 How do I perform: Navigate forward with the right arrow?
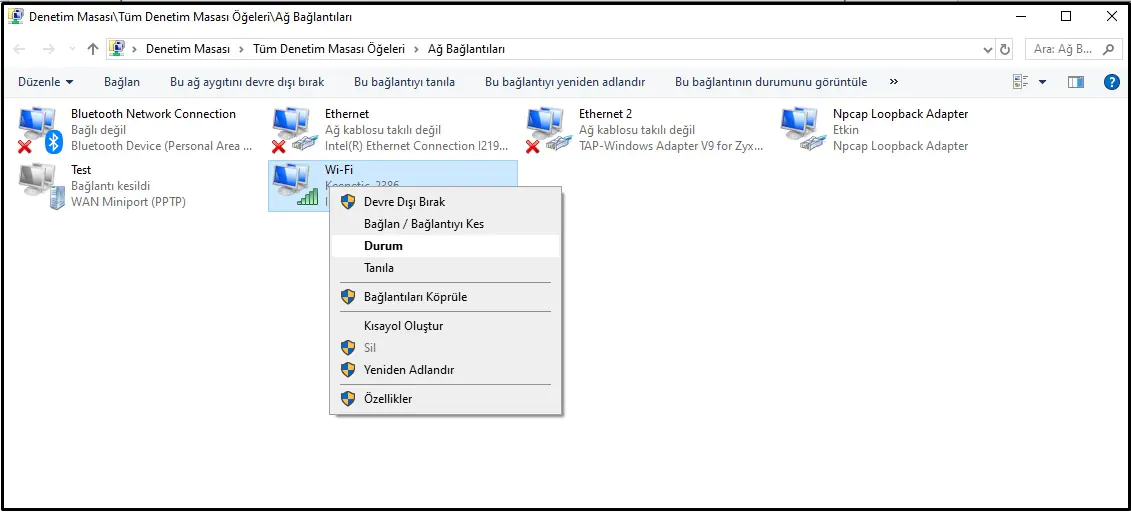click(48, 49)
